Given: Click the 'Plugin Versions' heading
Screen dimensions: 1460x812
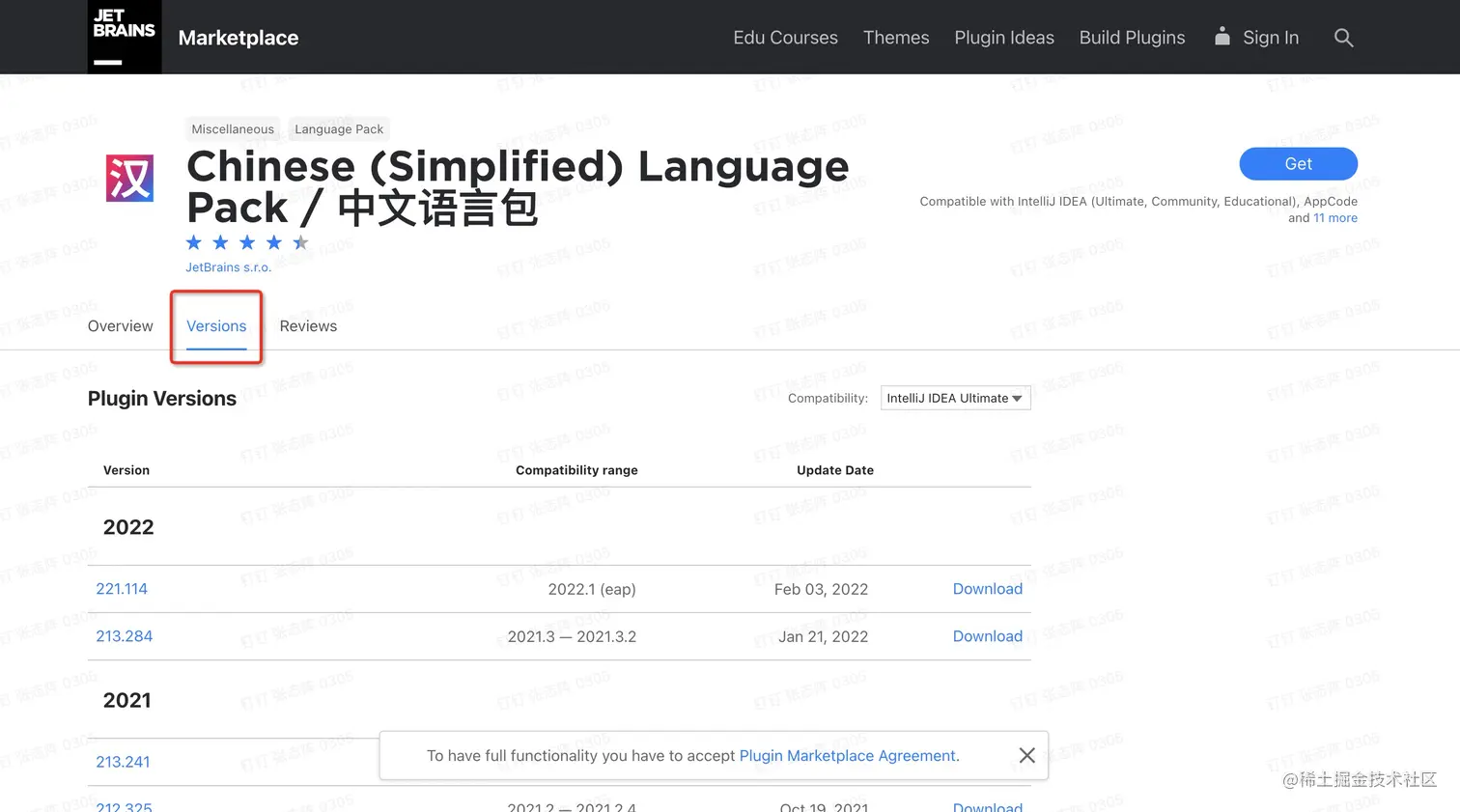Looking at the screenshot, I should (162, 399).
